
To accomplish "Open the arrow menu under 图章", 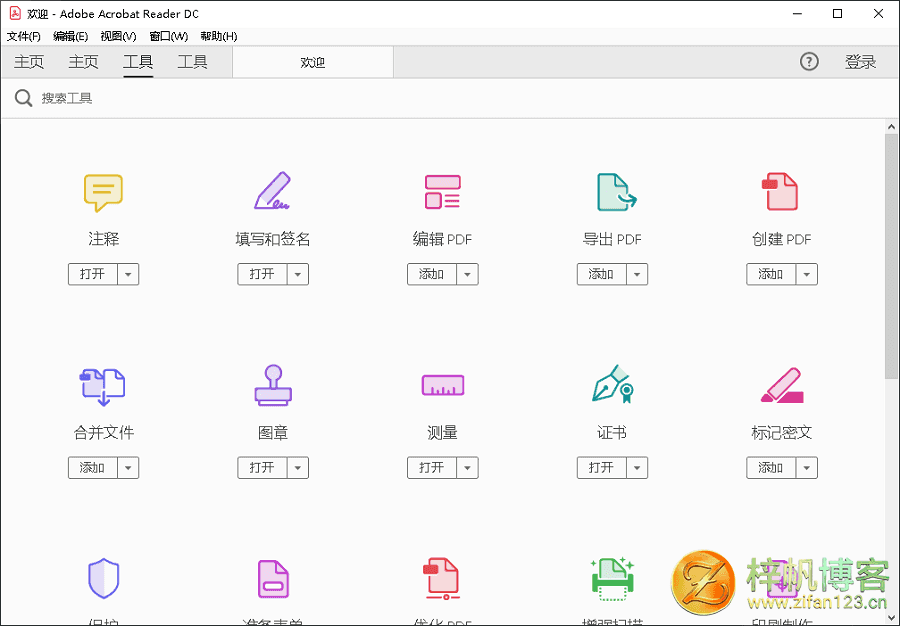I will 298,468.
